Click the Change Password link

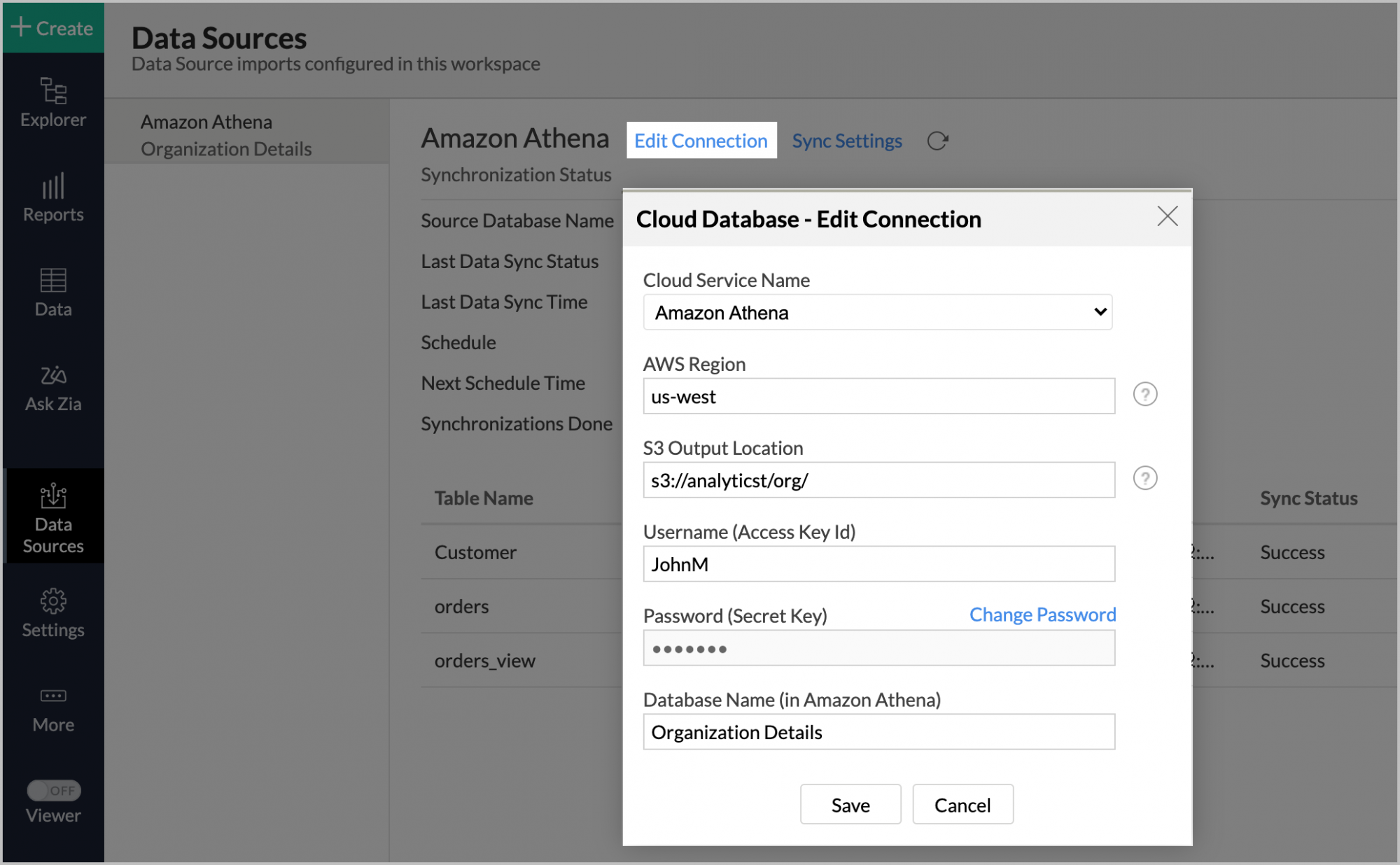(x=1042, y=614)
